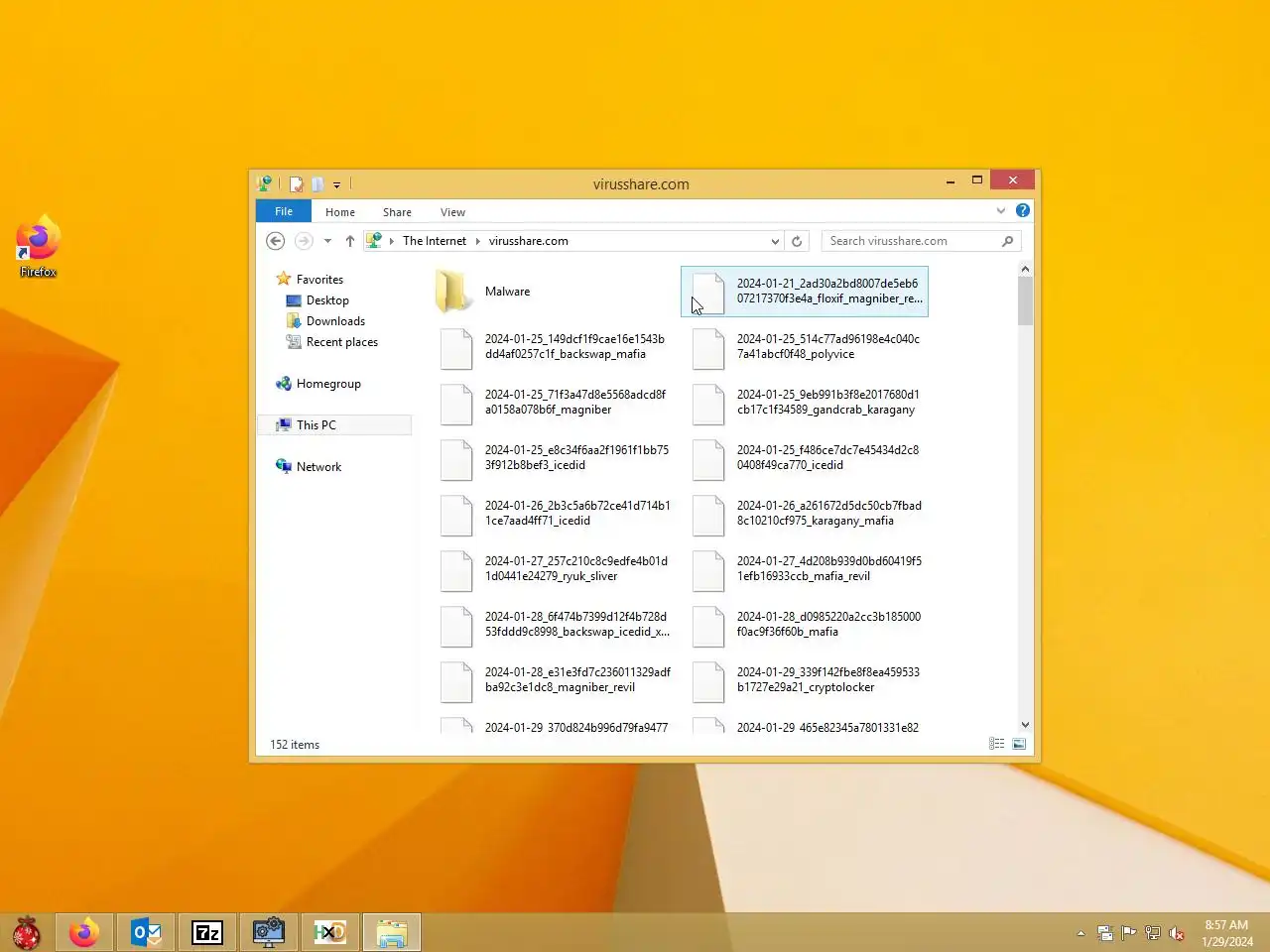Select the gandcrab_karagany file
Image resolution: width=1270 pixels, height=952 pixels.
[807, 403]
